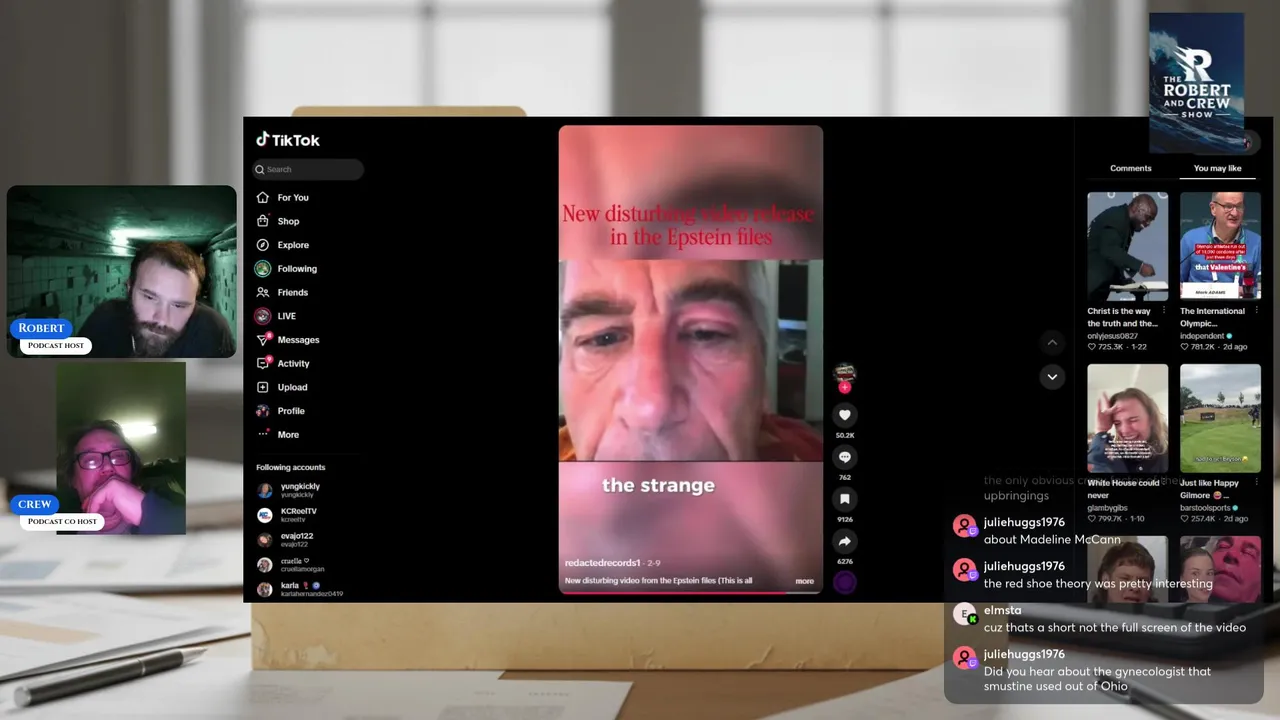Open video comments via speech bubble icon
Image resolution: width=1280 pixels, height=720 pixels.
(x=845, y=457)
